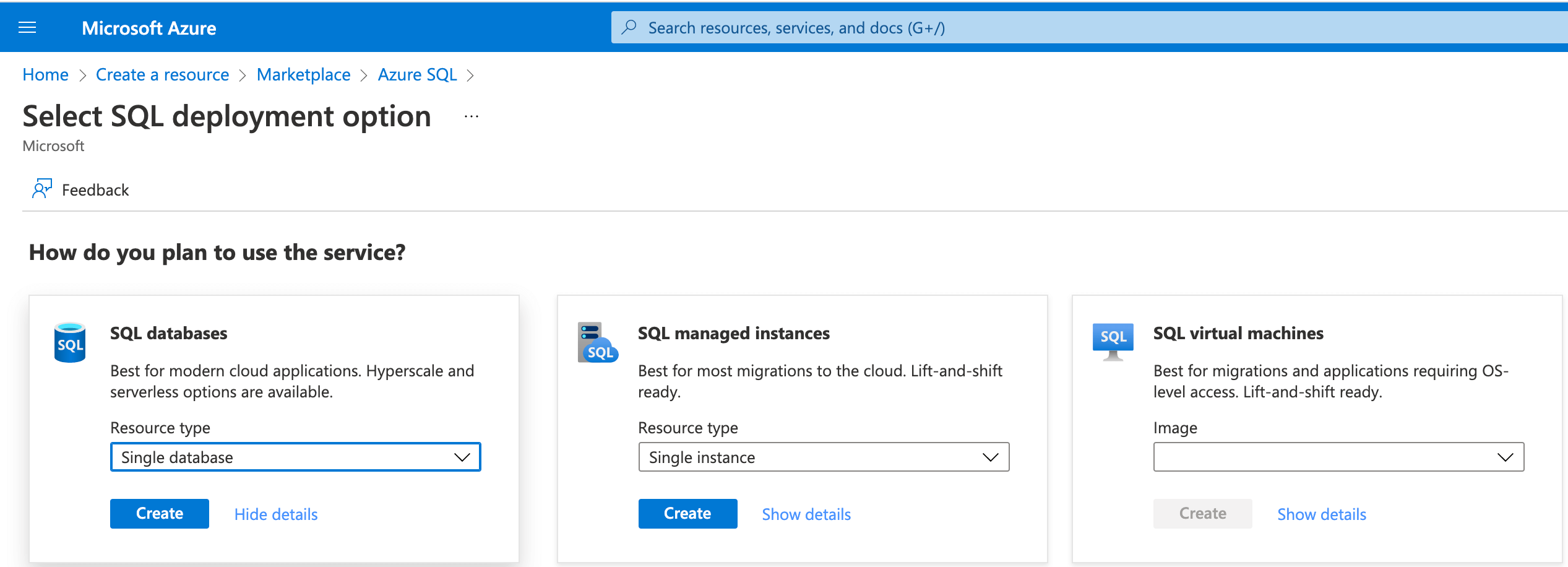Screen dimensions: 1568x567
Task: Create a SQL managed instance
Action: point(687,514)
